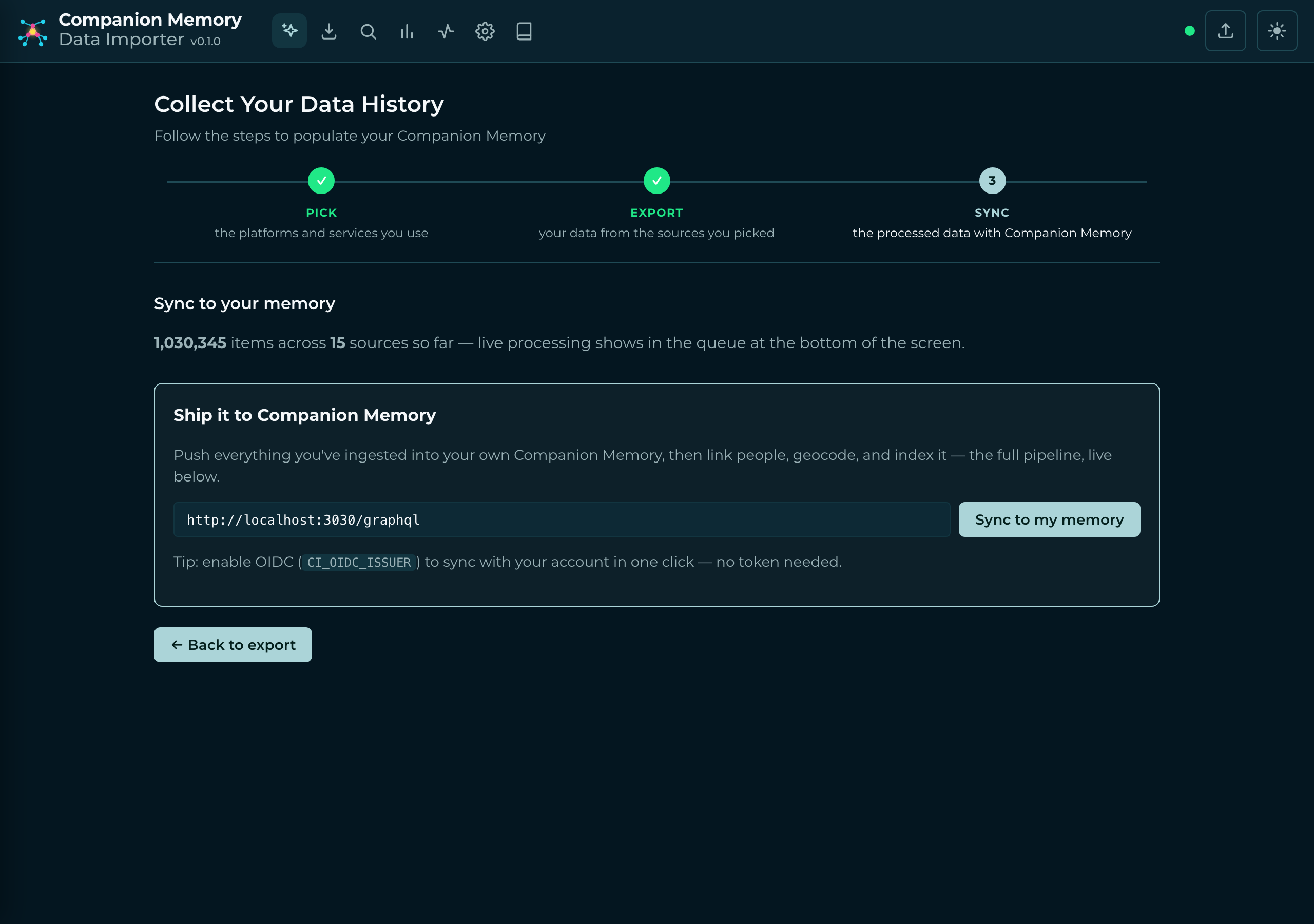This screenshot has height=924, width=1314.
Task: Click the Companion Memory title text
Action: pos(150,20)
